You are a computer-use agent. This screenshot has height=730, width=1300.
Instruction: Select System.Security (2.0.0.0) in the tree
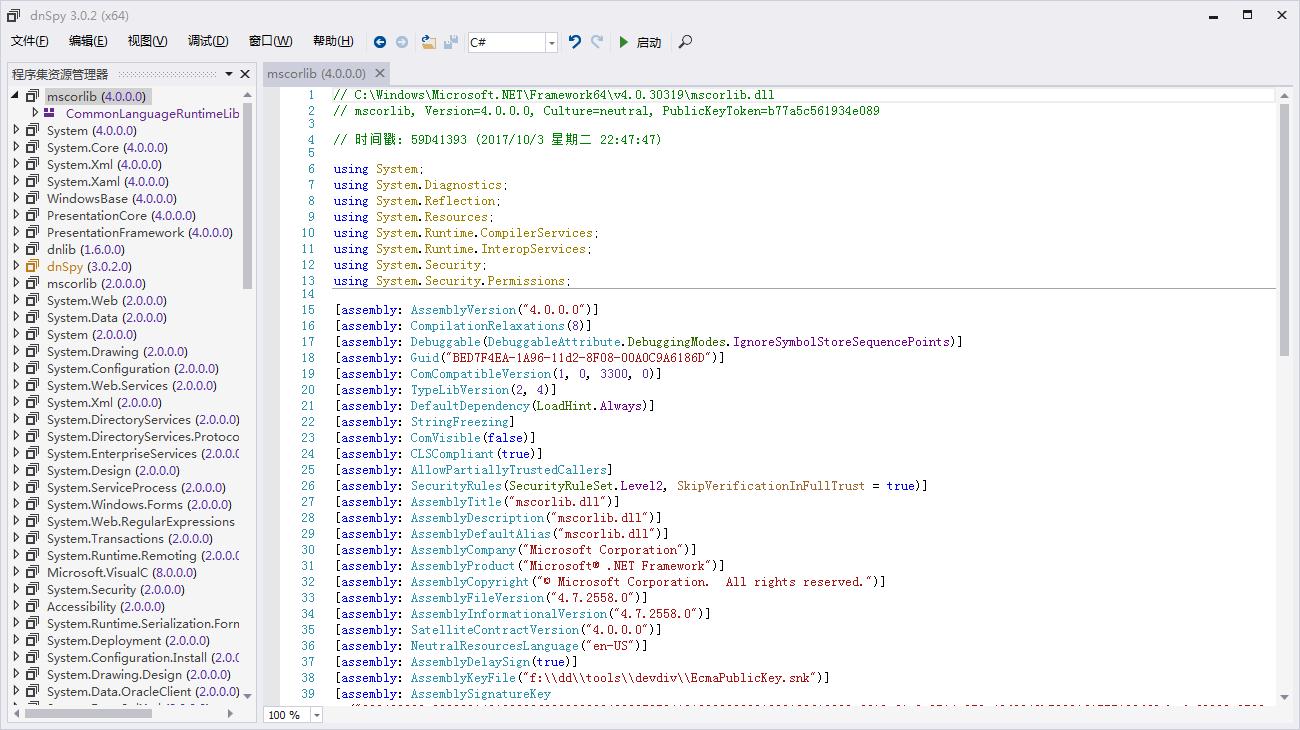[x=116, y=589]
